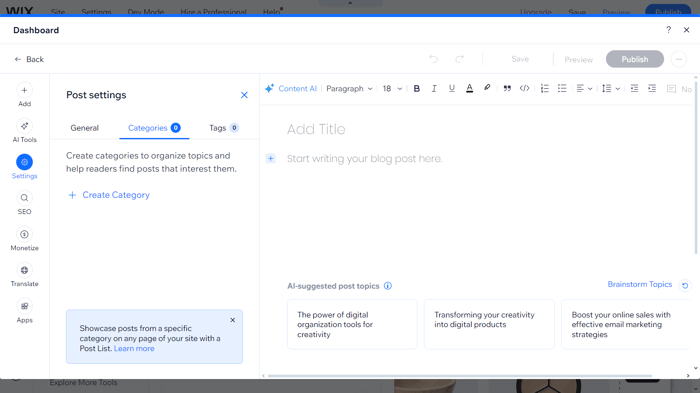700x393 pixels.
Task: Click the blog post body placeholder
Action: 364,159
